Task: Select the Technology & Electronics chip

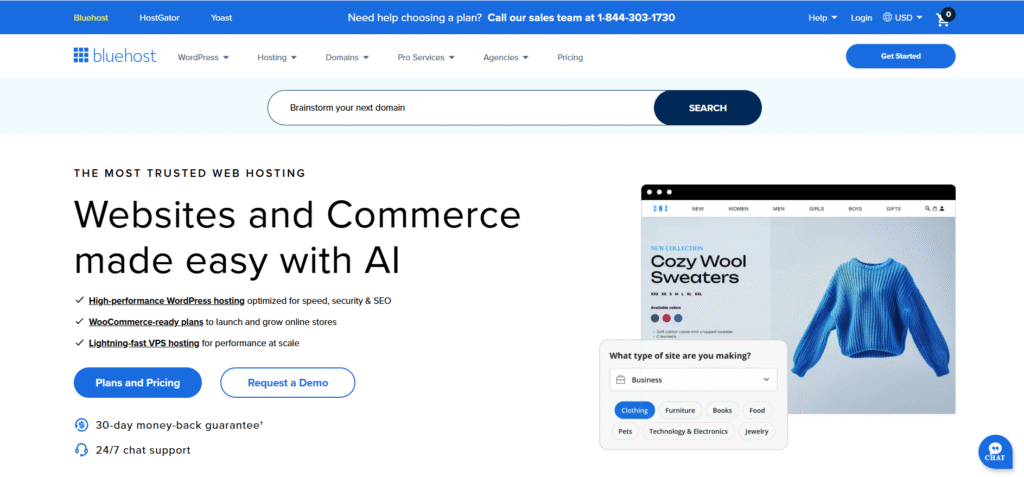Action: pyautogui.click(x=688, y=431)
